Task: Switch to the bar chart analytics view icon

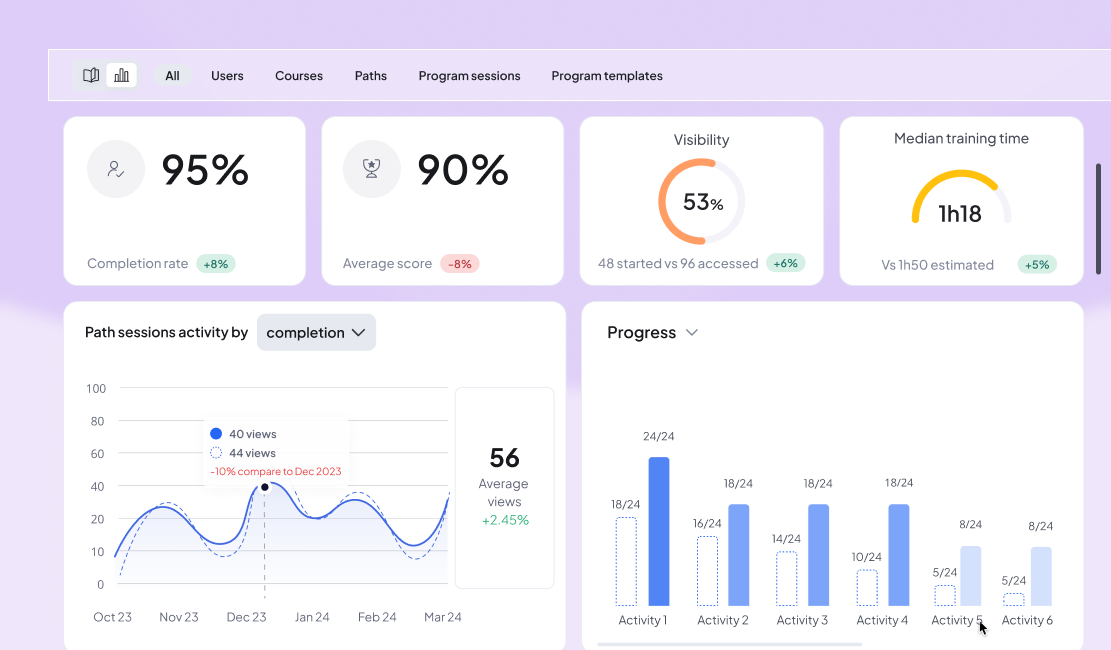Action: click(x=121, y=75)
